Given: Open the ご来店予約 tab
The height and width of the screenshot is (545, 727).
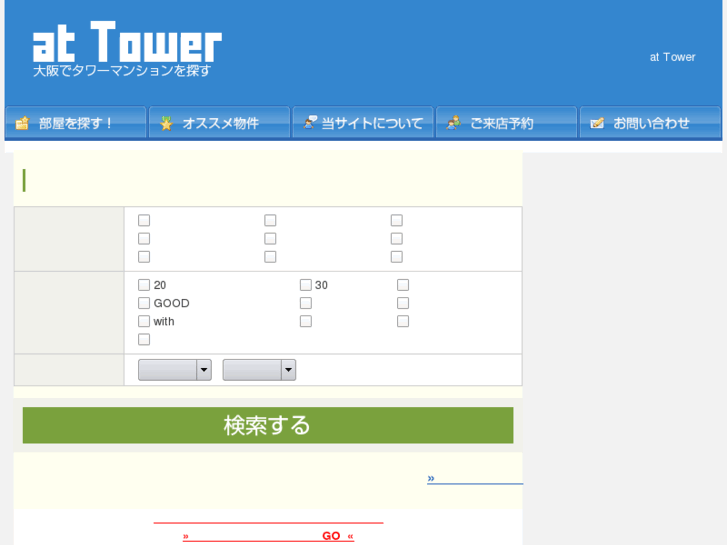Looking at the screenshot, I should tap(506, 122).
